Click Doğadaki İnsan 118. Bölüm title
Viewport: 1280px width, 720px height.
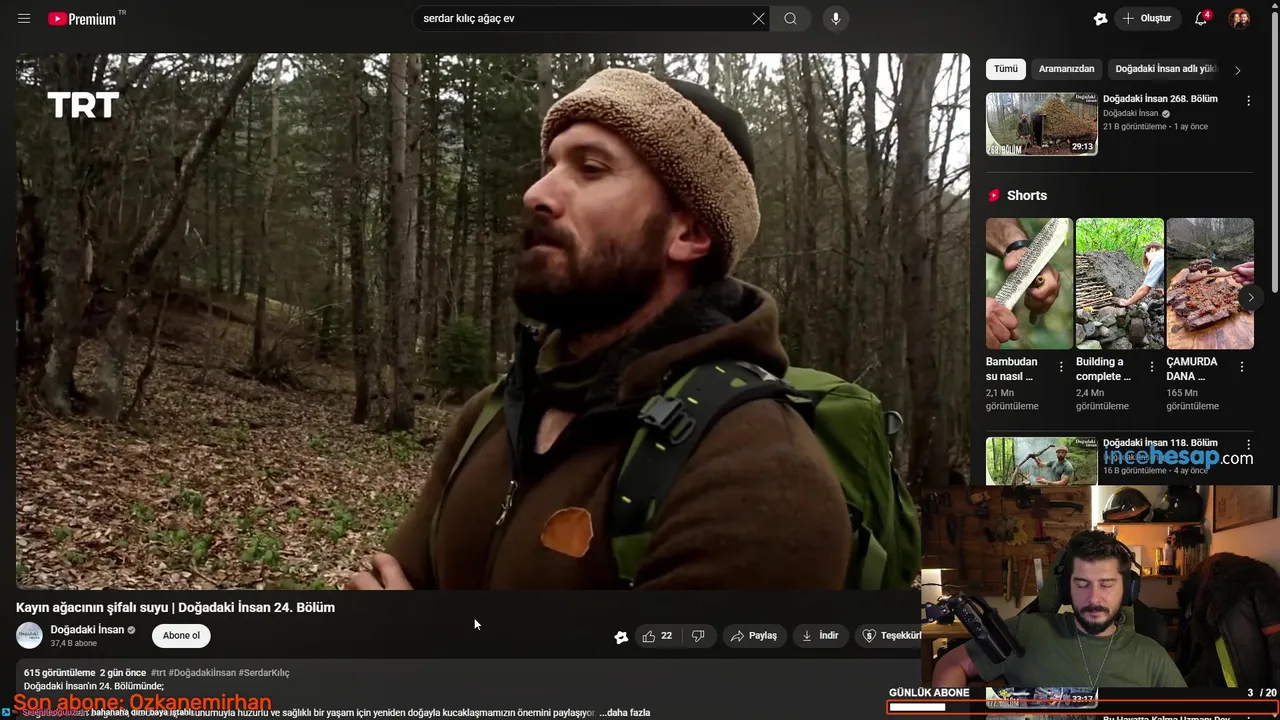point(1160,443)
